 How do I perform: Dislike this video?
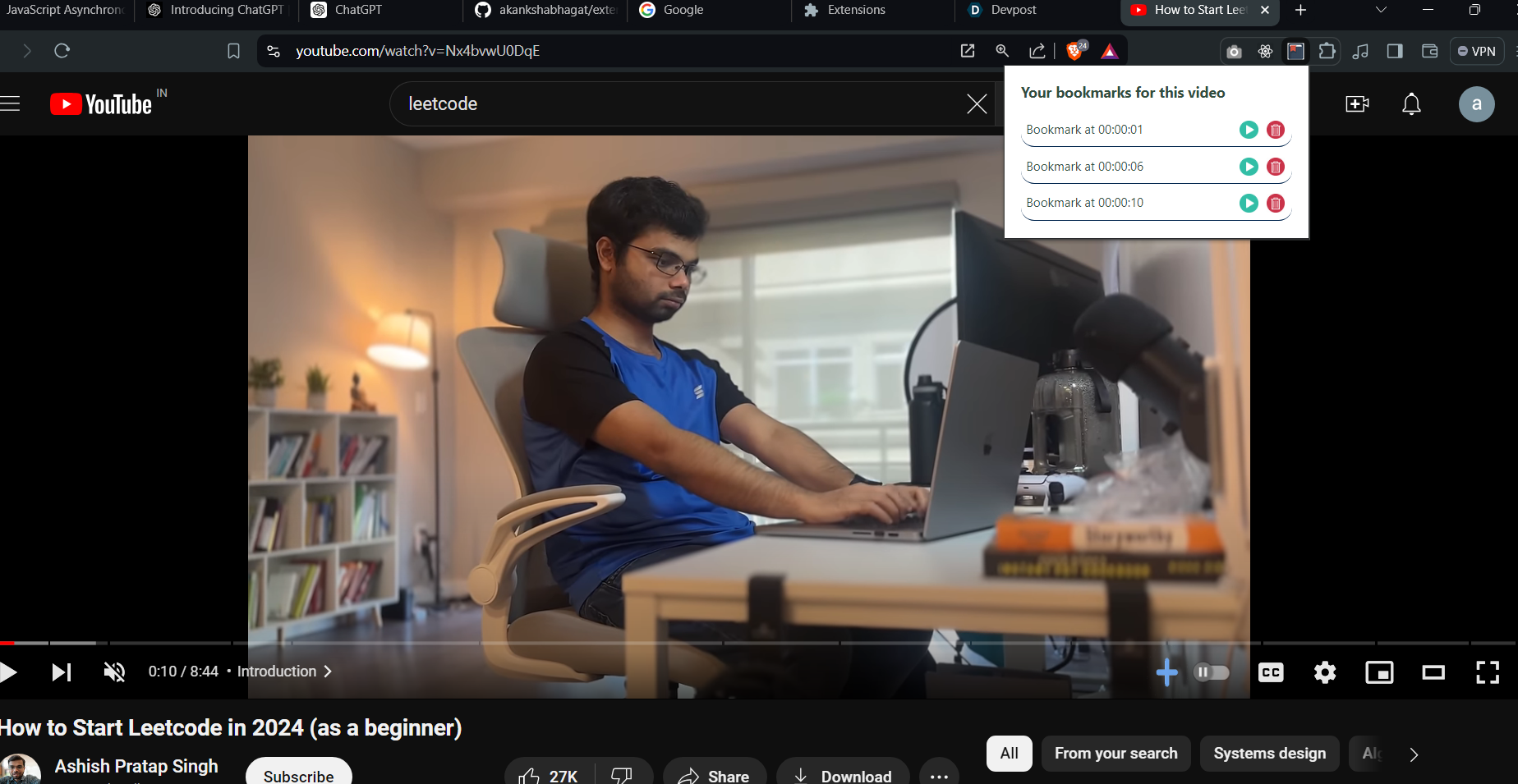click(x=622, y=773)
